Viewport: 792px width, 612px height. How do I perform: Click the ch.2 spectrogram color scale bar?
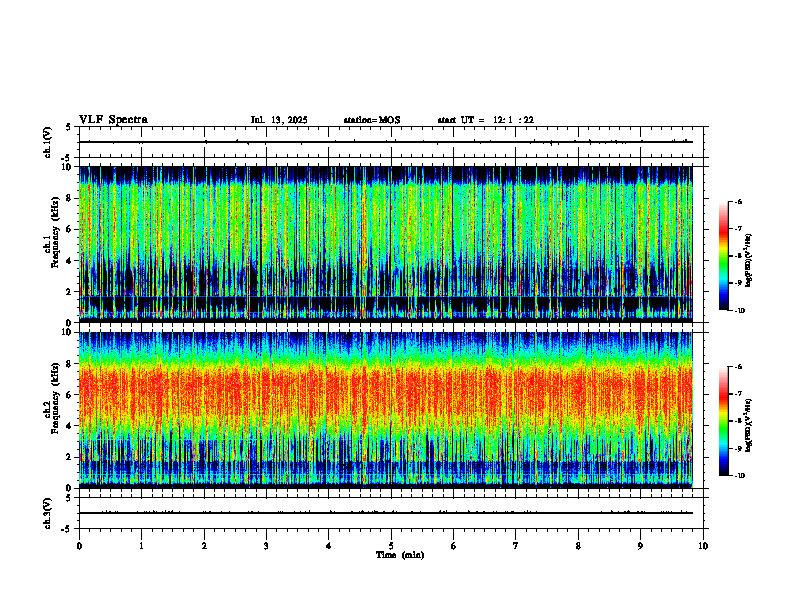[x=723, y=421]
